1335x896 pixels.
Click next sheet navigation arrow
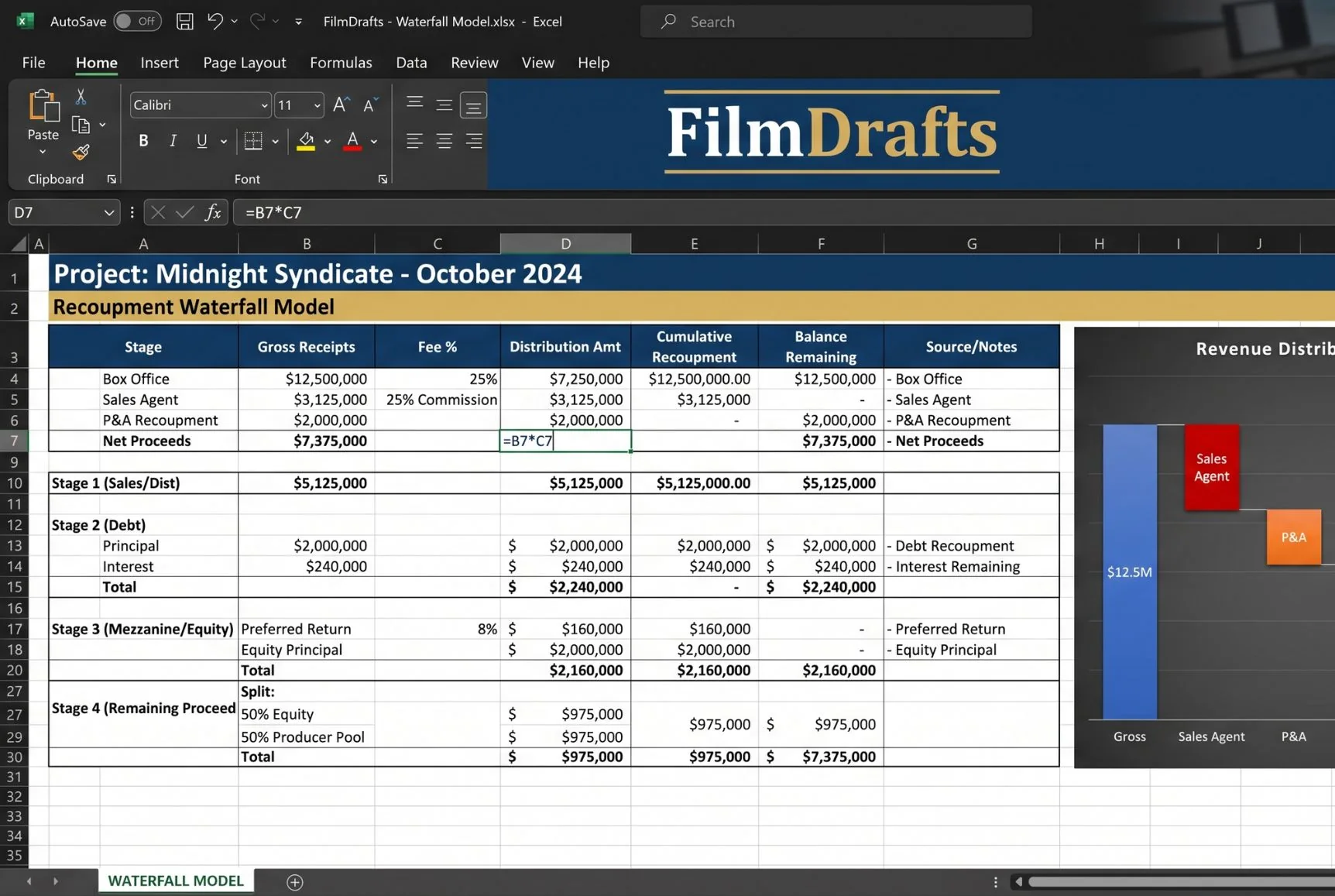pos(56,881)
